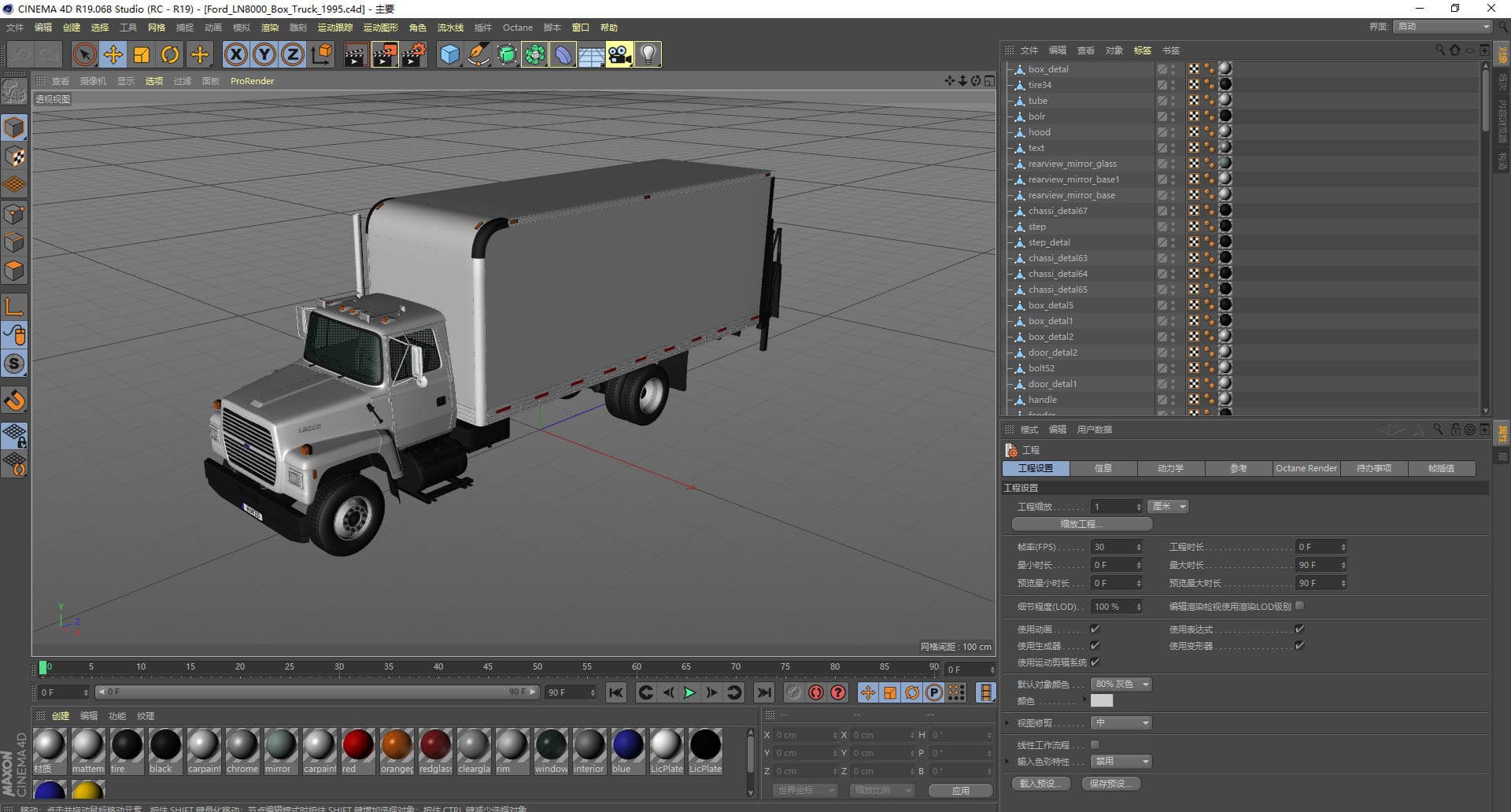Image resolution: width=1511 pixels, height=812 pixels.
Task: Click the Record Active Objects button
Action: coord(794,692)
